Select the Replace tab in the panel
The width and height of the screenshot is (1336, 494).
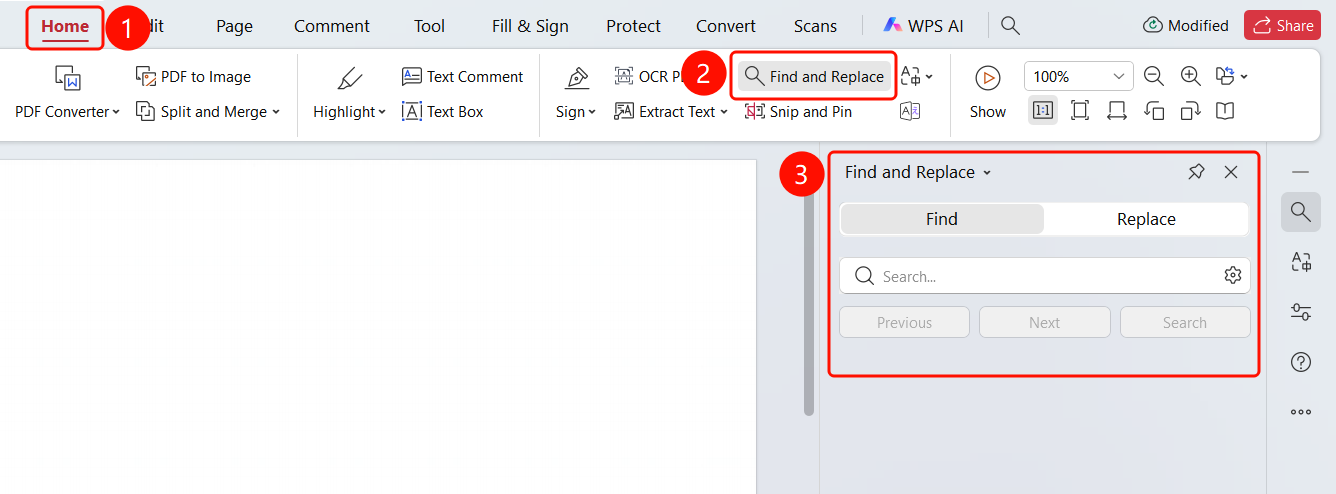[x=1146, y=219]
